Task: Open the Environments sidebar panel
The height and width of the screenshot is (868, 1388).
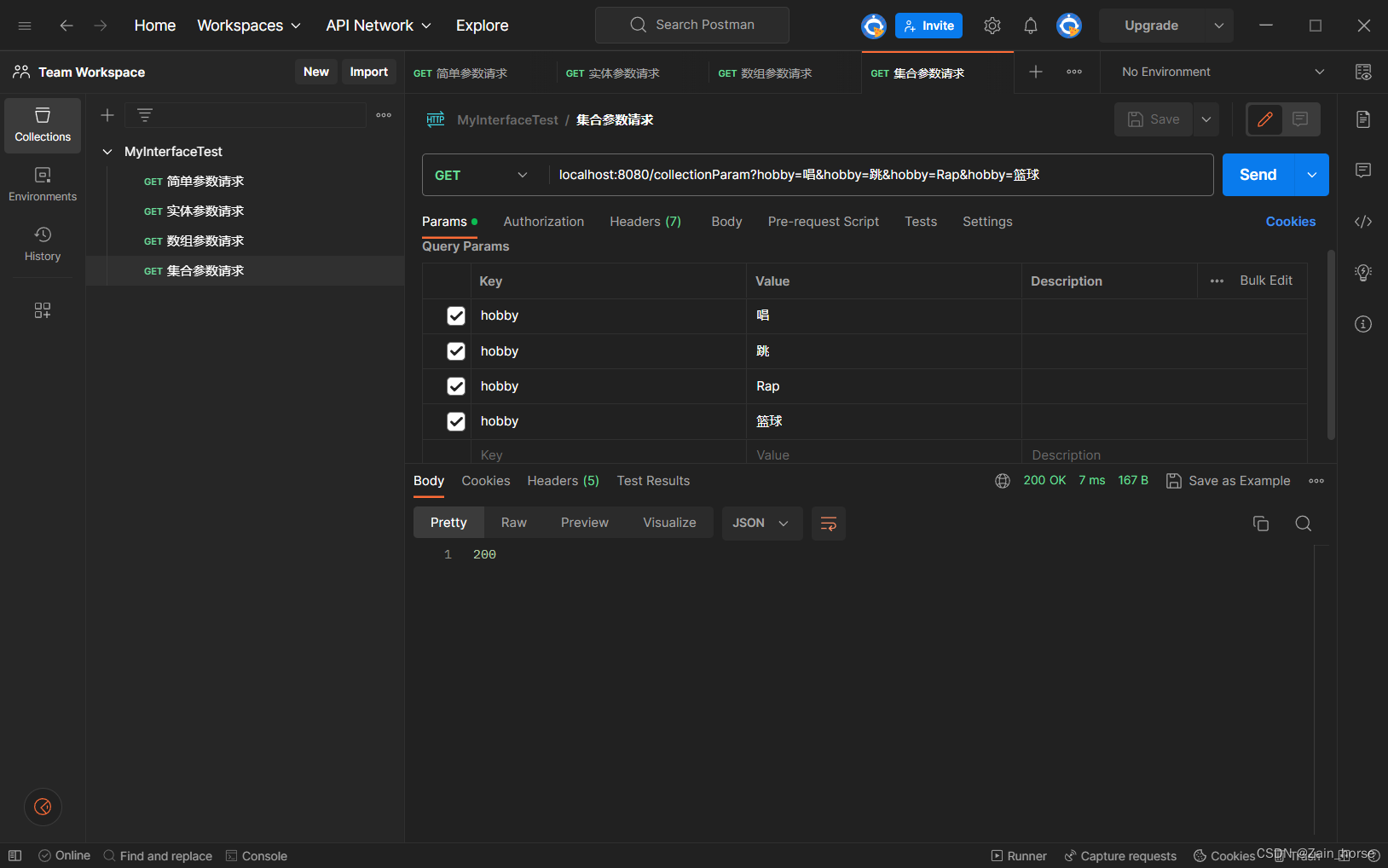Action: 43,185
